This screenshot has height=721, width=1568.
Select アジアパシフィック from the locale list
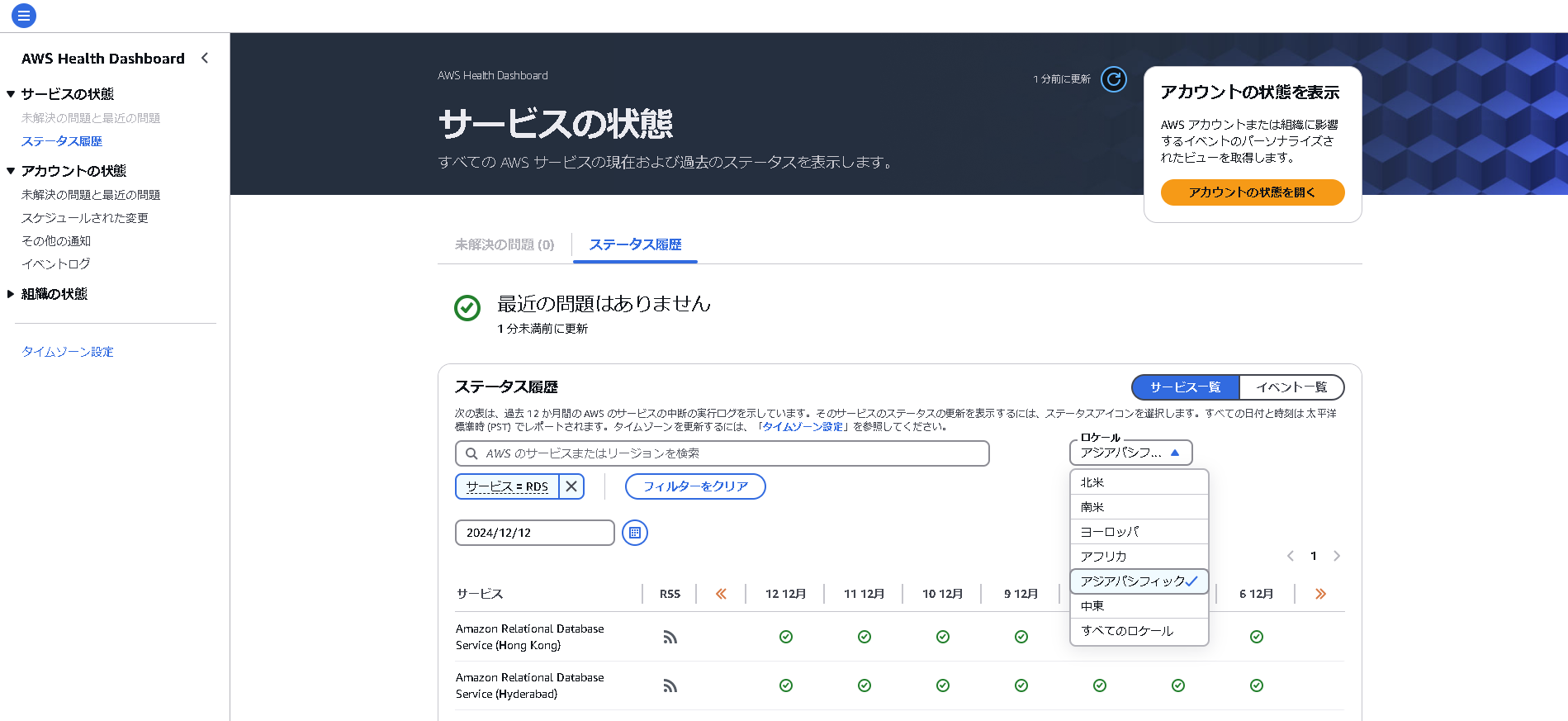coord(1139,581)
